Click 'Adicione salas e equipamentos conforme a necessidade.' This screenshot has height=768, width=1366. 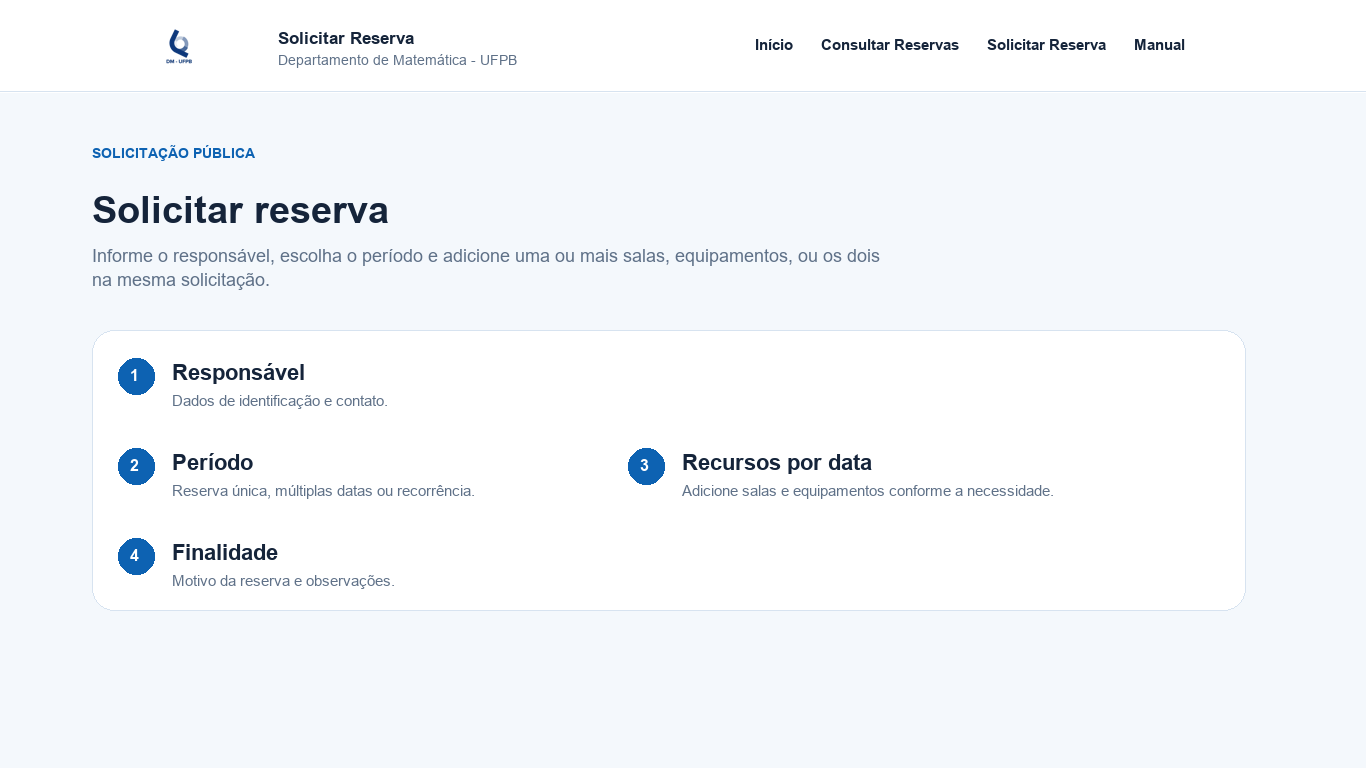[x=868, y=491]
